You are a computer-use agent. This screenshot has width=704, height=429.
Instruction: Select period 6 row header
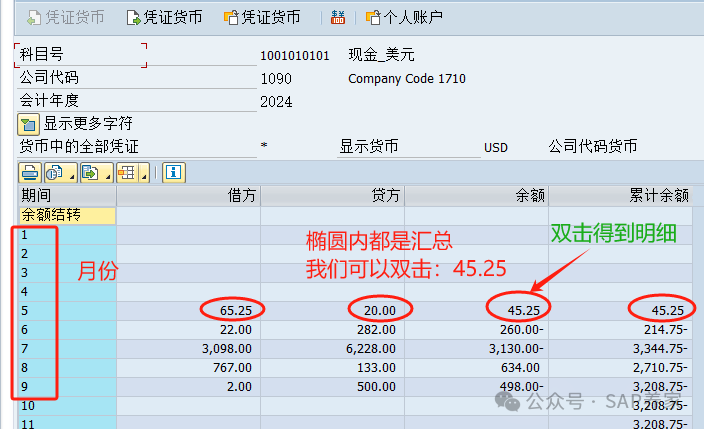(x=67, y=330)
